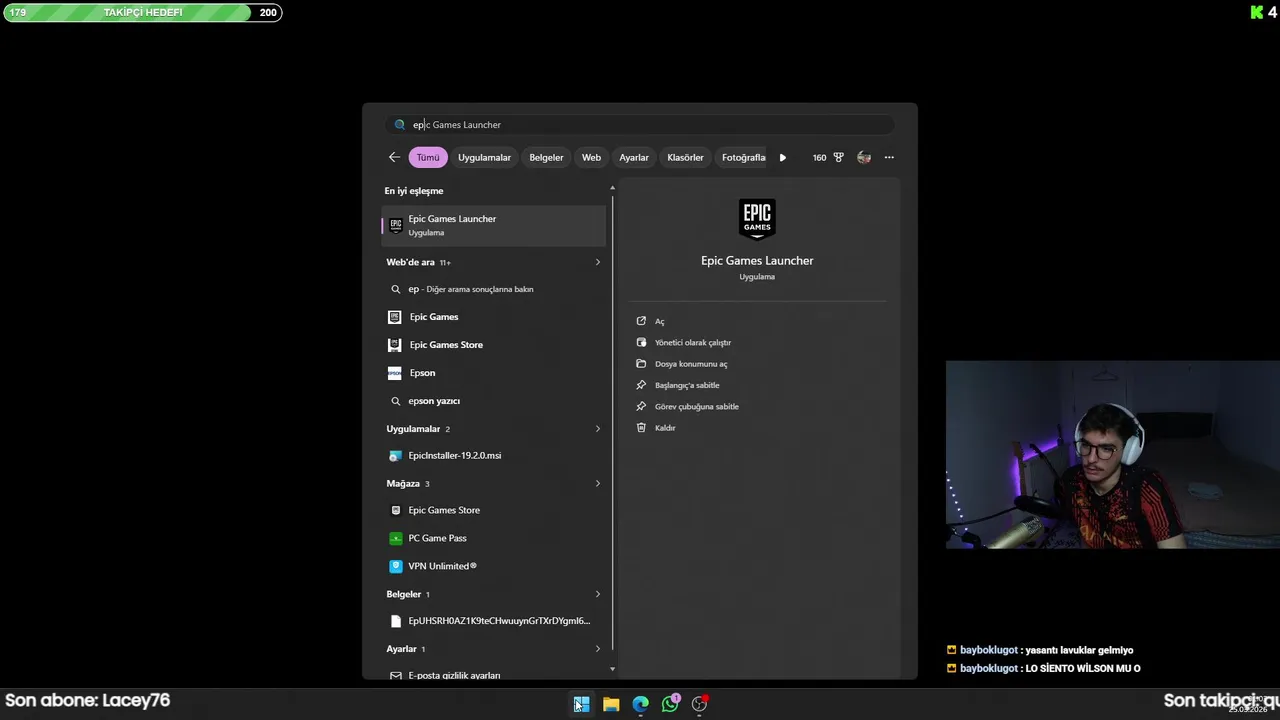Choose Dosya konumunu aç
Viewport: 1280px width, 720px height.
(691, 364)
